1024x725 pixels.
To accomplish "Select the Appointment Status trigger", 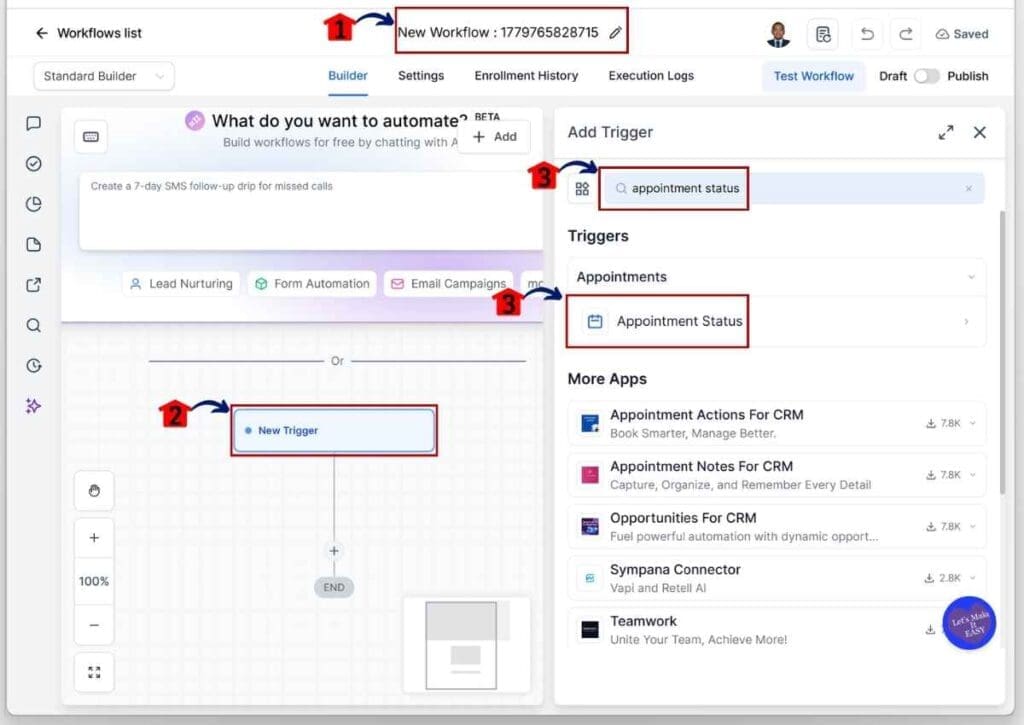I will tap(776, 321).
